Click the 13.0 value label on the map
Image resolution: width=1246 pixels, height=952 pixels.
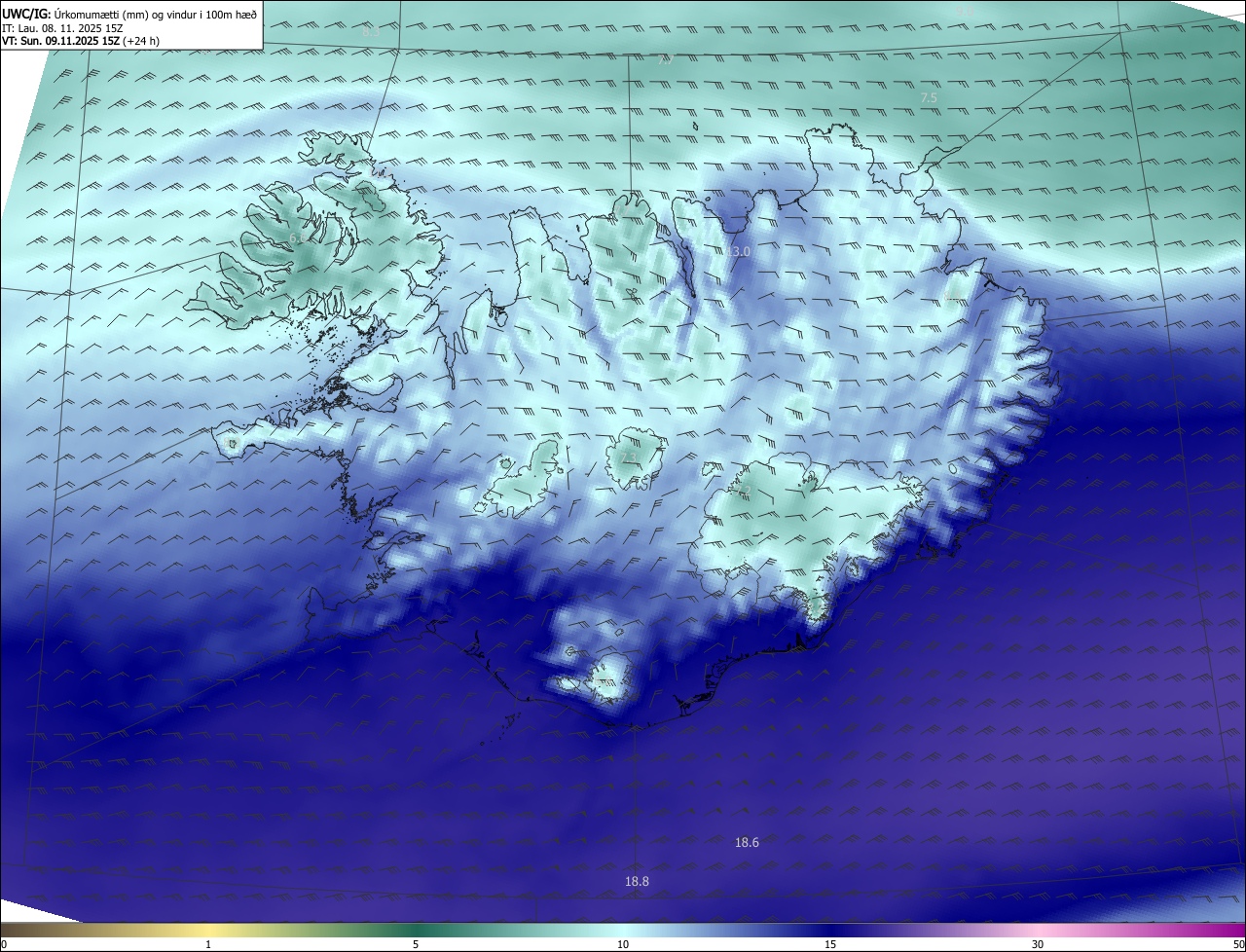[x=739, y=252]
